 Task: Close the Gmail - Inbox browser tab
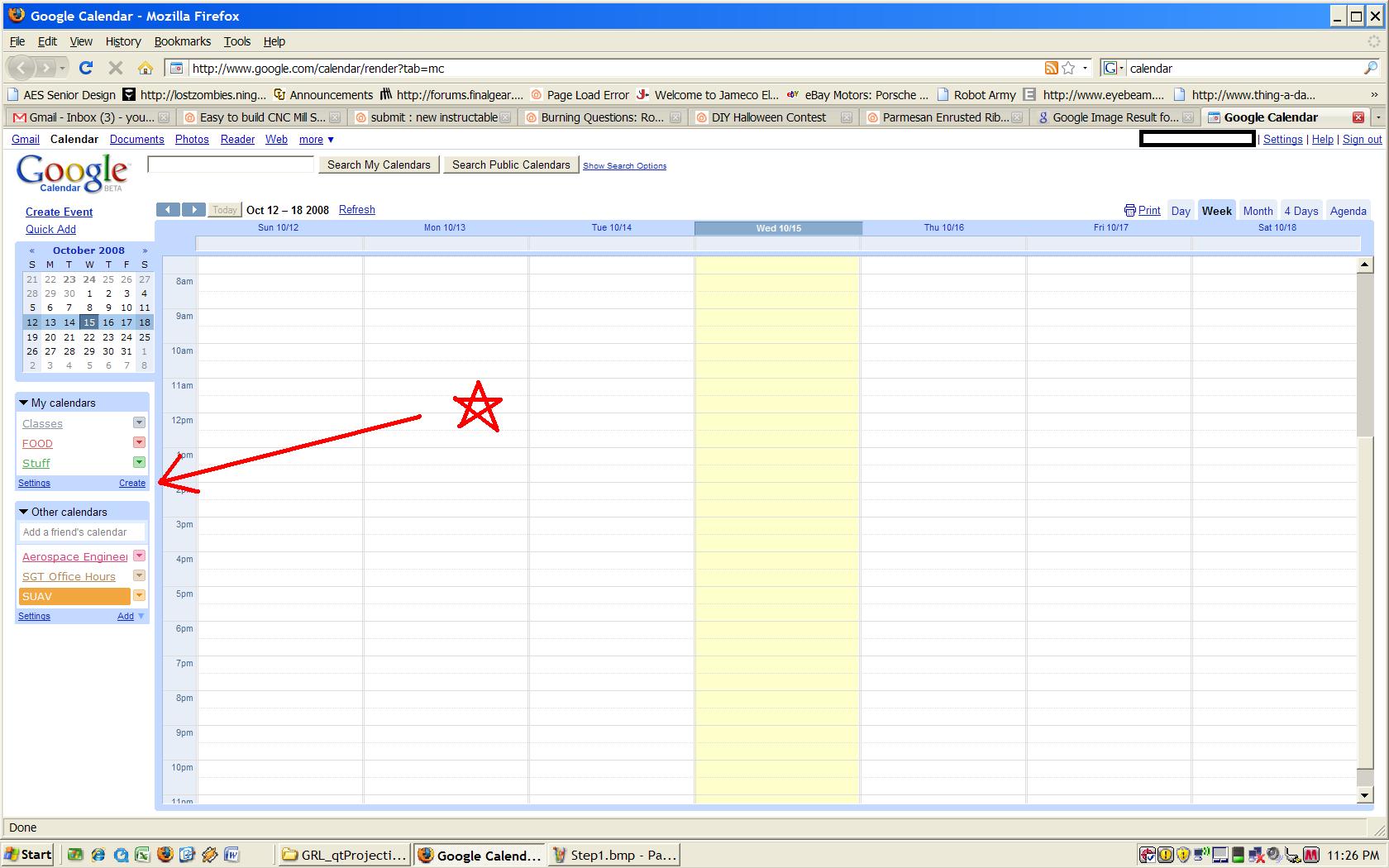click(x=164, y=117)
